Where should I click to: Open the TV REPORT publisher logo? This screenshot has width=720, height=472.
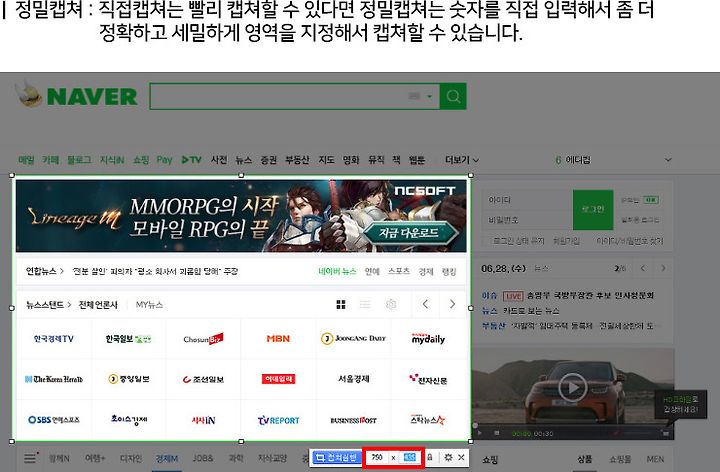(x=278, y=420)
